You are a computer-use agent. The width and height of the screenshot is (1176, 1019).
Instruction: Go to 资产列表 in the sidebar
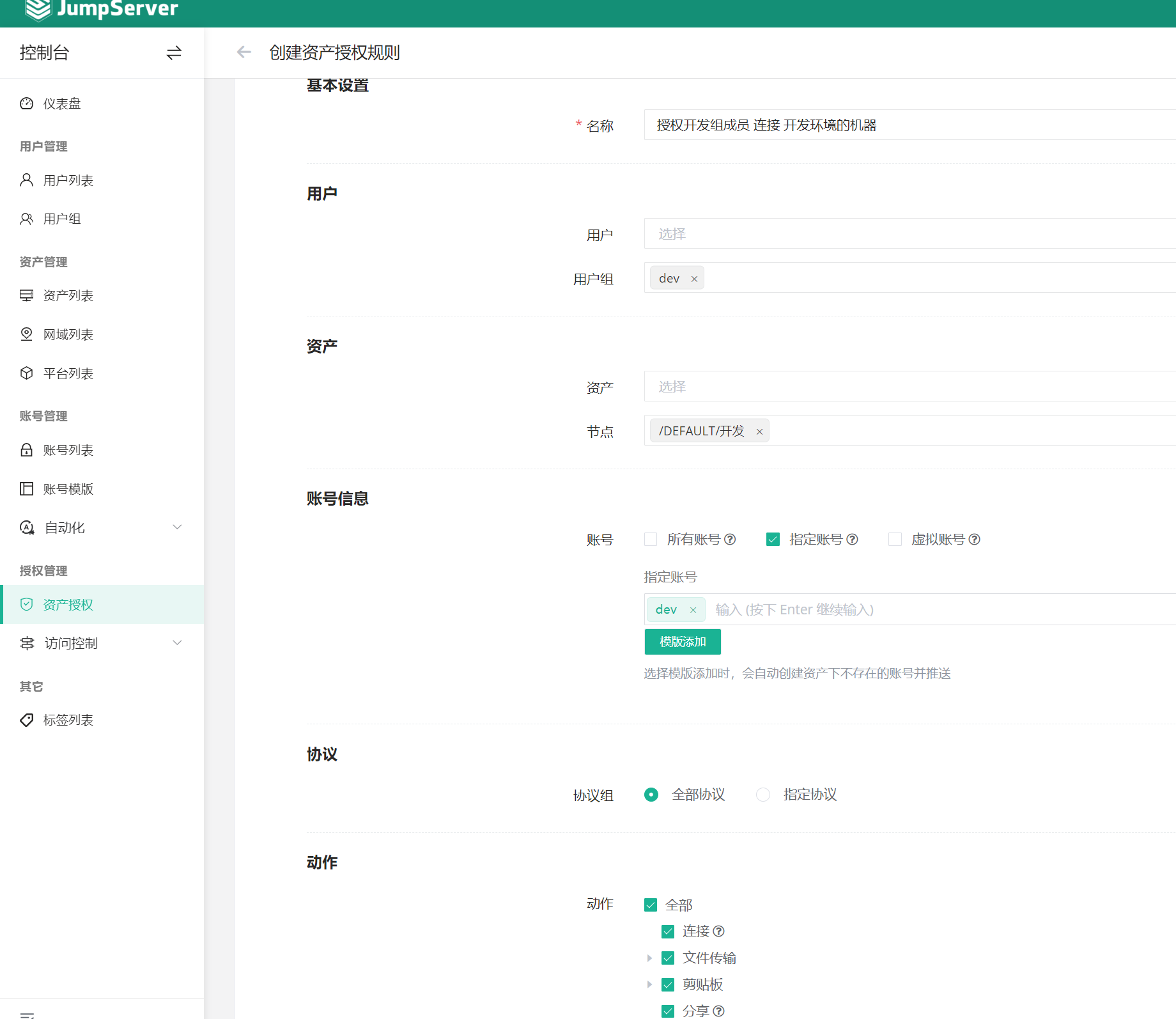point(68,296)
